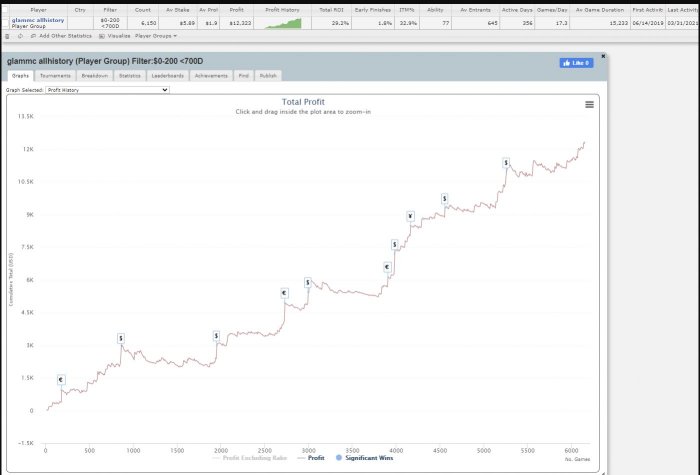Screen dimensions: 700x475
Task: Click the Euro win marker just before 4000 games
Action: click(x=387, y=267)
